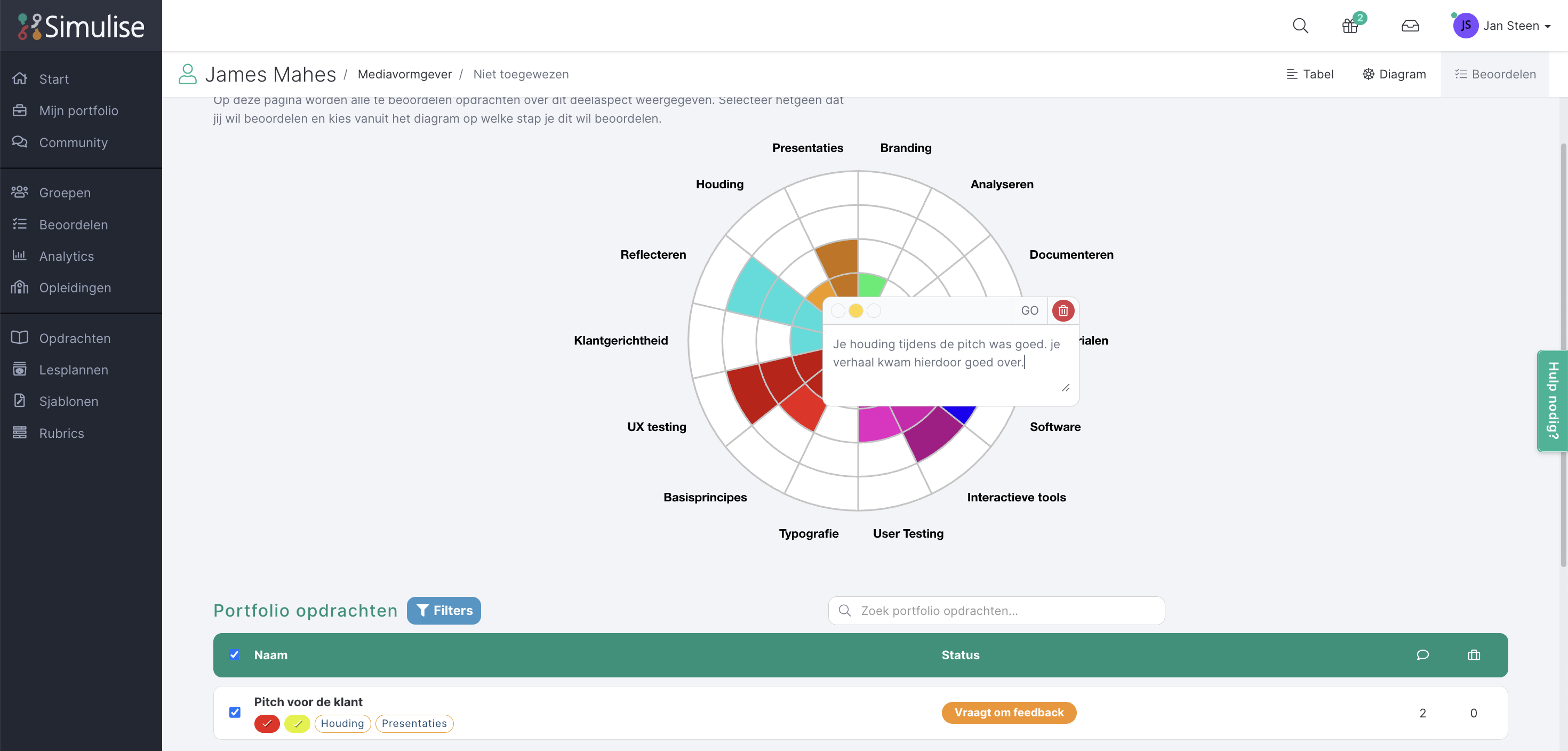Click the Mediavormgever breadcrumb link

[404, 74]
